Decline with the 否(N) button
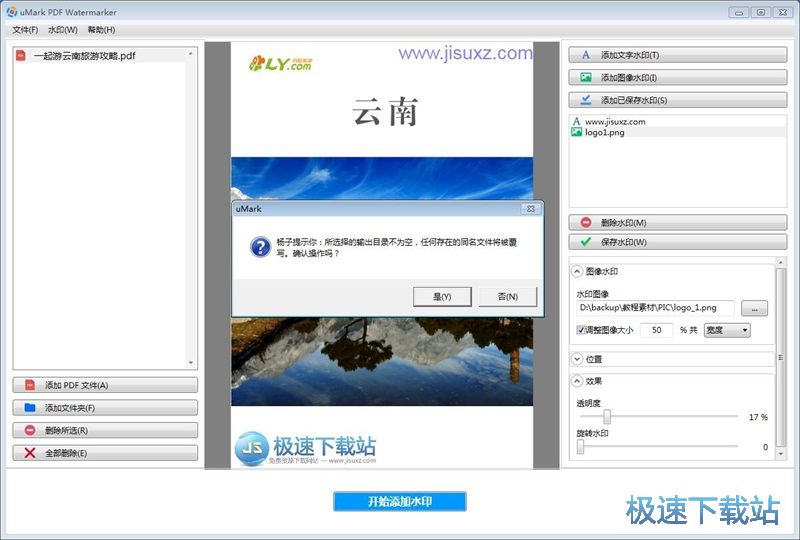Image resolution: width=800 pixels, height=540 pixels. point(508,297)
